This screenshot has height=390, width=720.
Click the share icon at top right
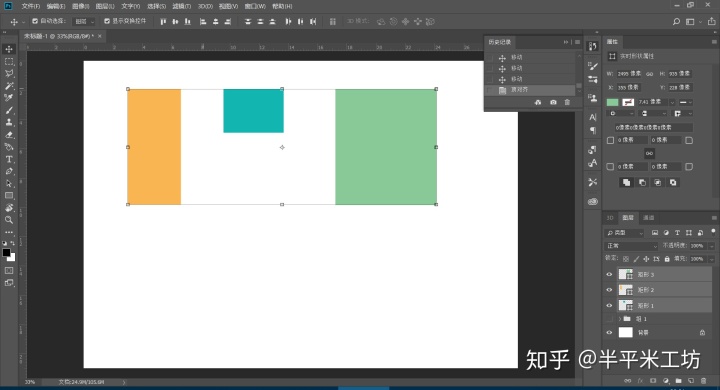[711, 21]
